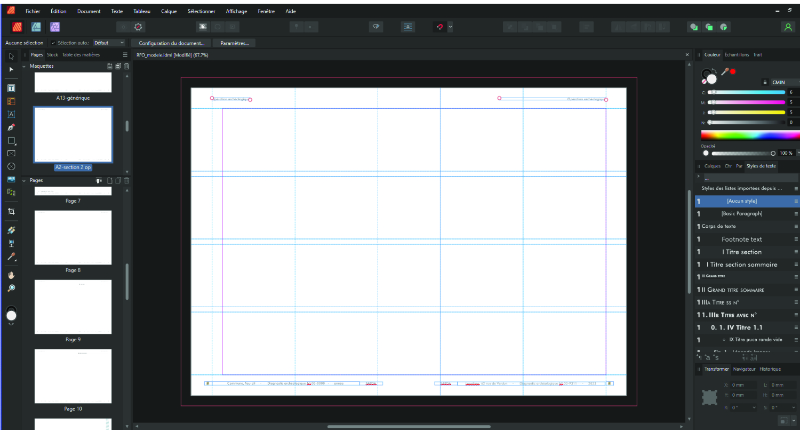
Task: Click insert at top of layer icon
Action: 709,27
